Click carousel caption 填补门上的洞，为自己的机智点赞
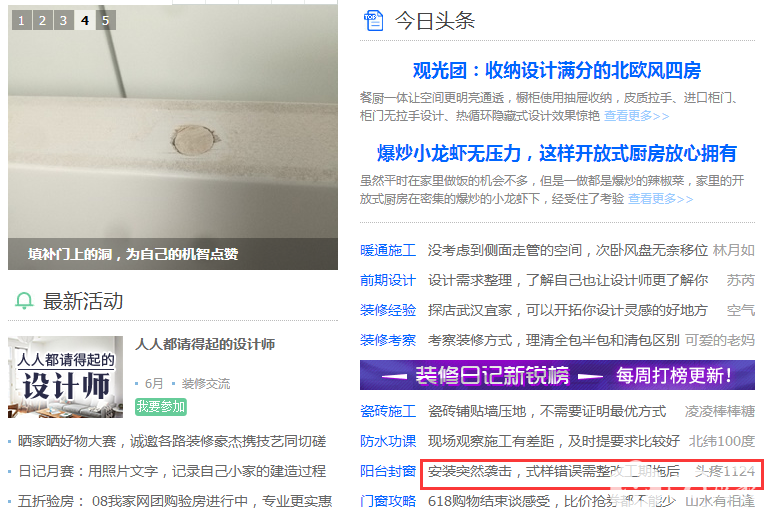 133,254
